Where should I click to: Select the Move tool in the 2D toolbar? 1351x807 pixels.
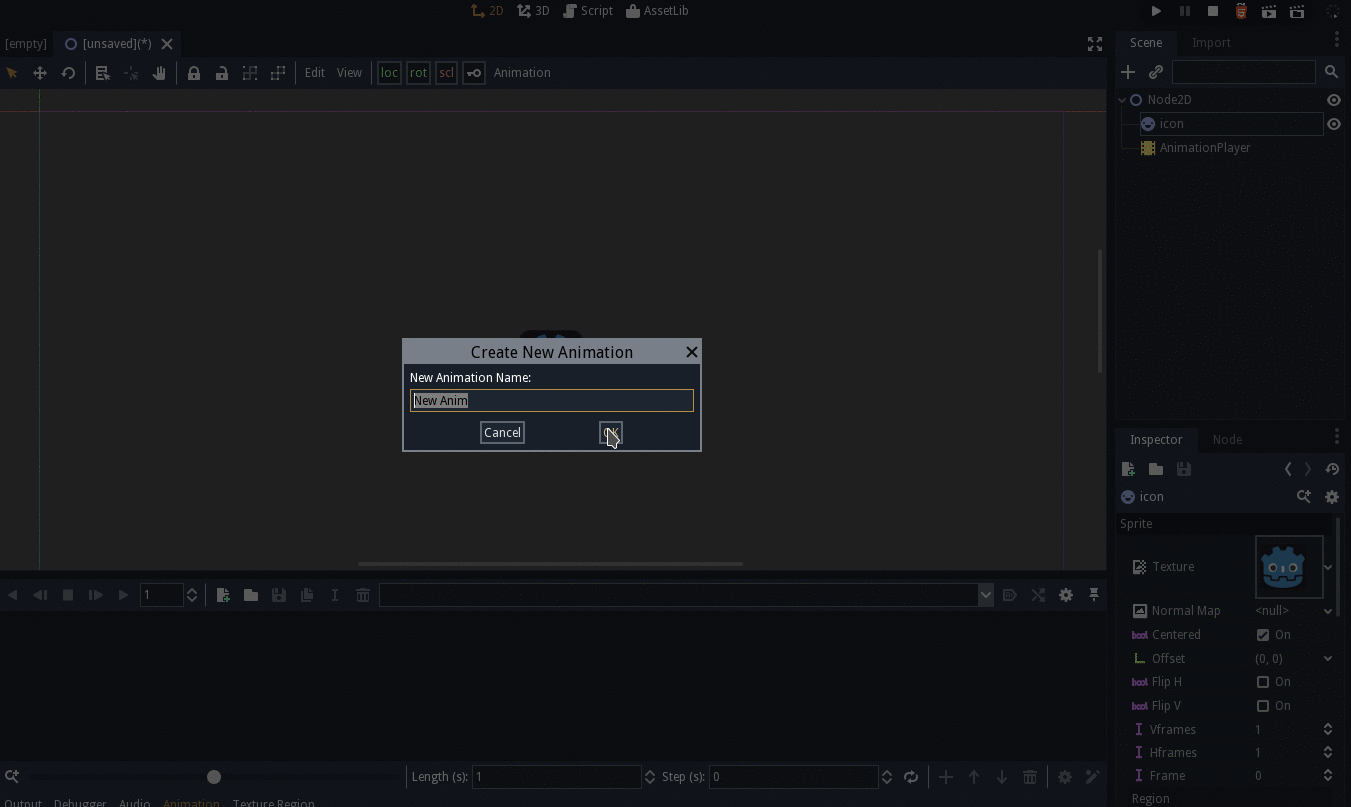[40, 72]
